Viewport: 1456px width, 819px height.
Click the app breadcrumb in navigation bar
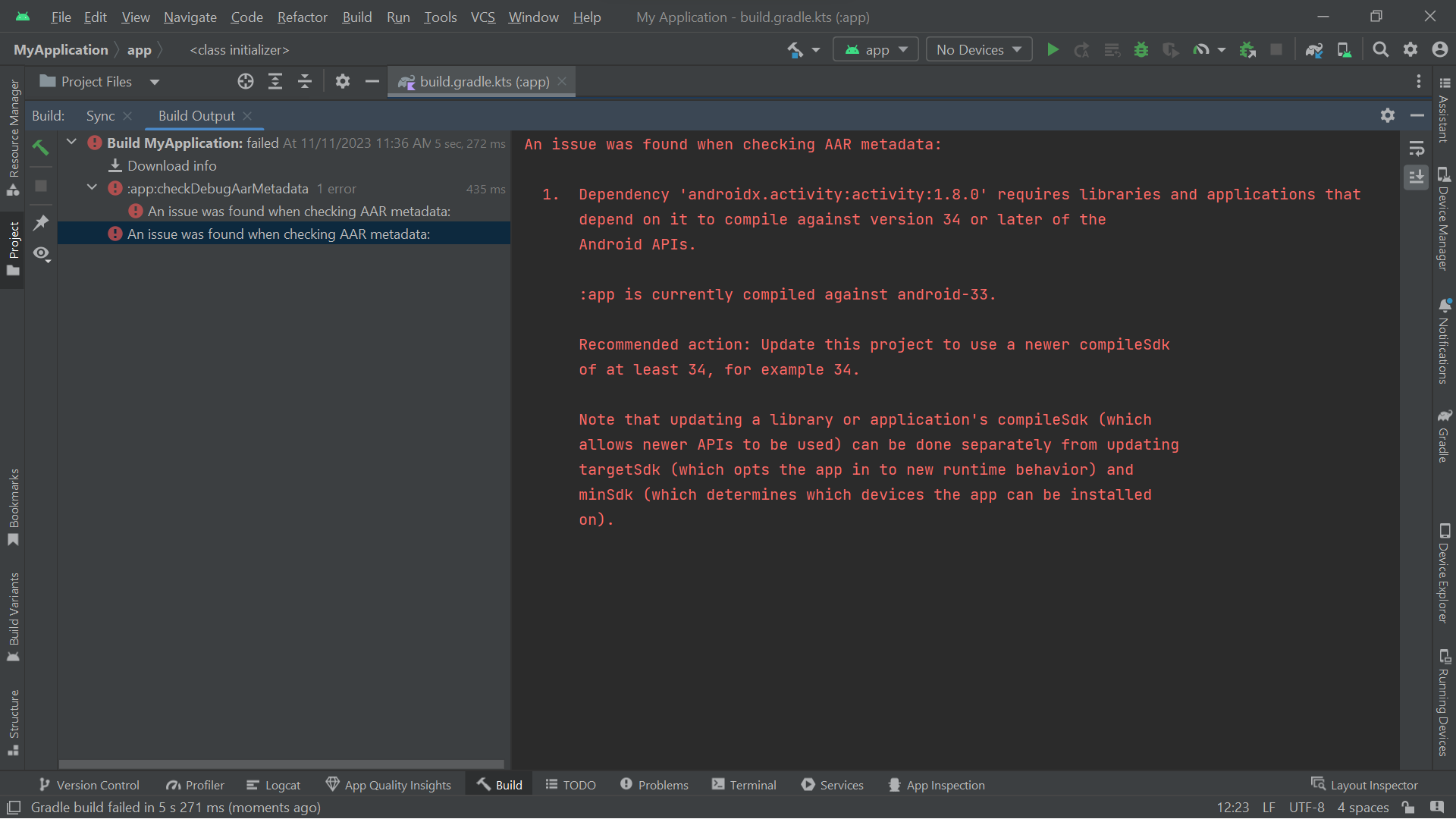point(139,50)
